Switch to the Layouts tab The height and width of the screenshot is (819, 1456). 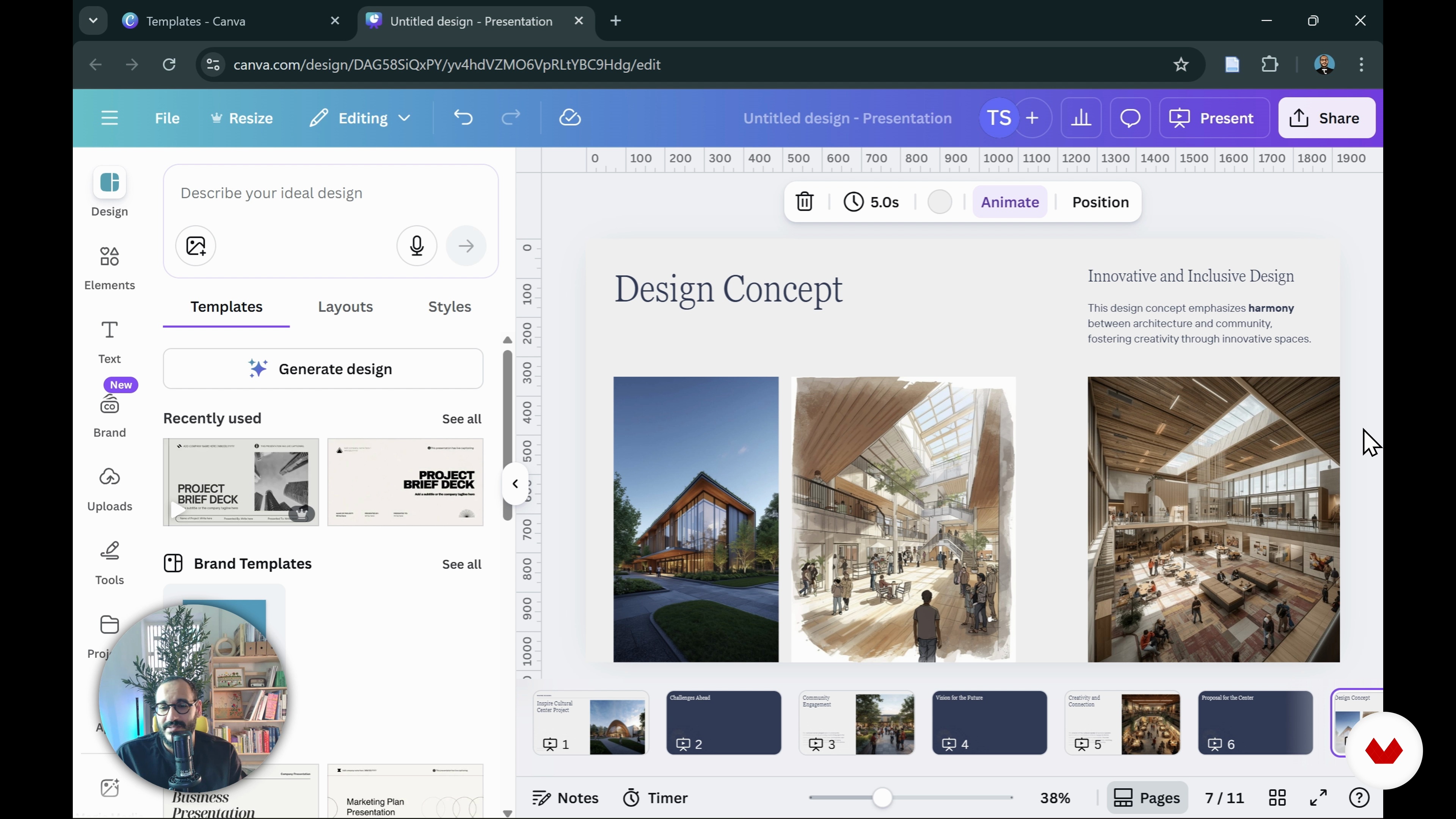[x=345, y=307]
